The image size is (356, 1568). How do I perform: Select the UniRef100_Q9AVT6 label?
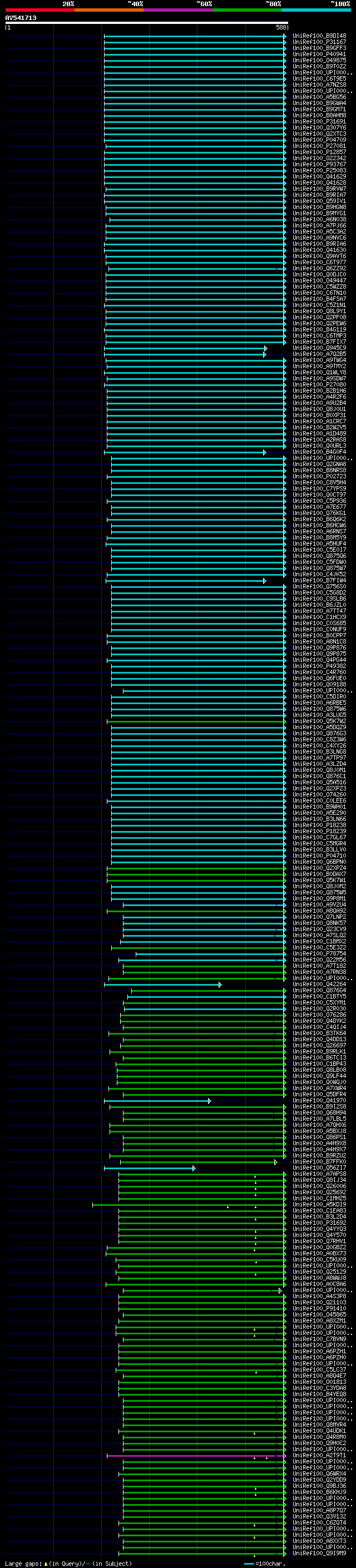pyautogui.click(x=319, y=256)
